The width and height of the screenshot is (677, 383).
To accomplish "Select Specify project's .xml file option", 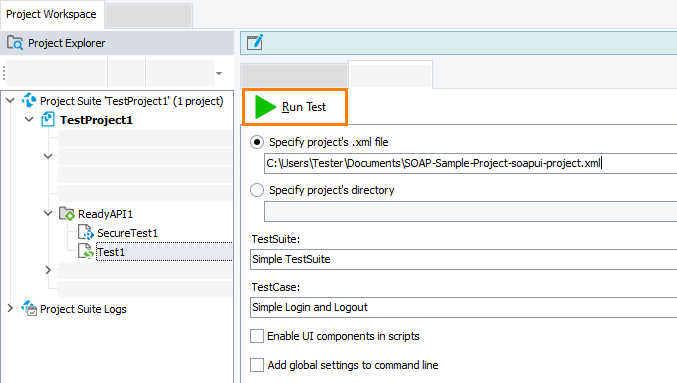I will pyautogui.click(x=257, y=142).
